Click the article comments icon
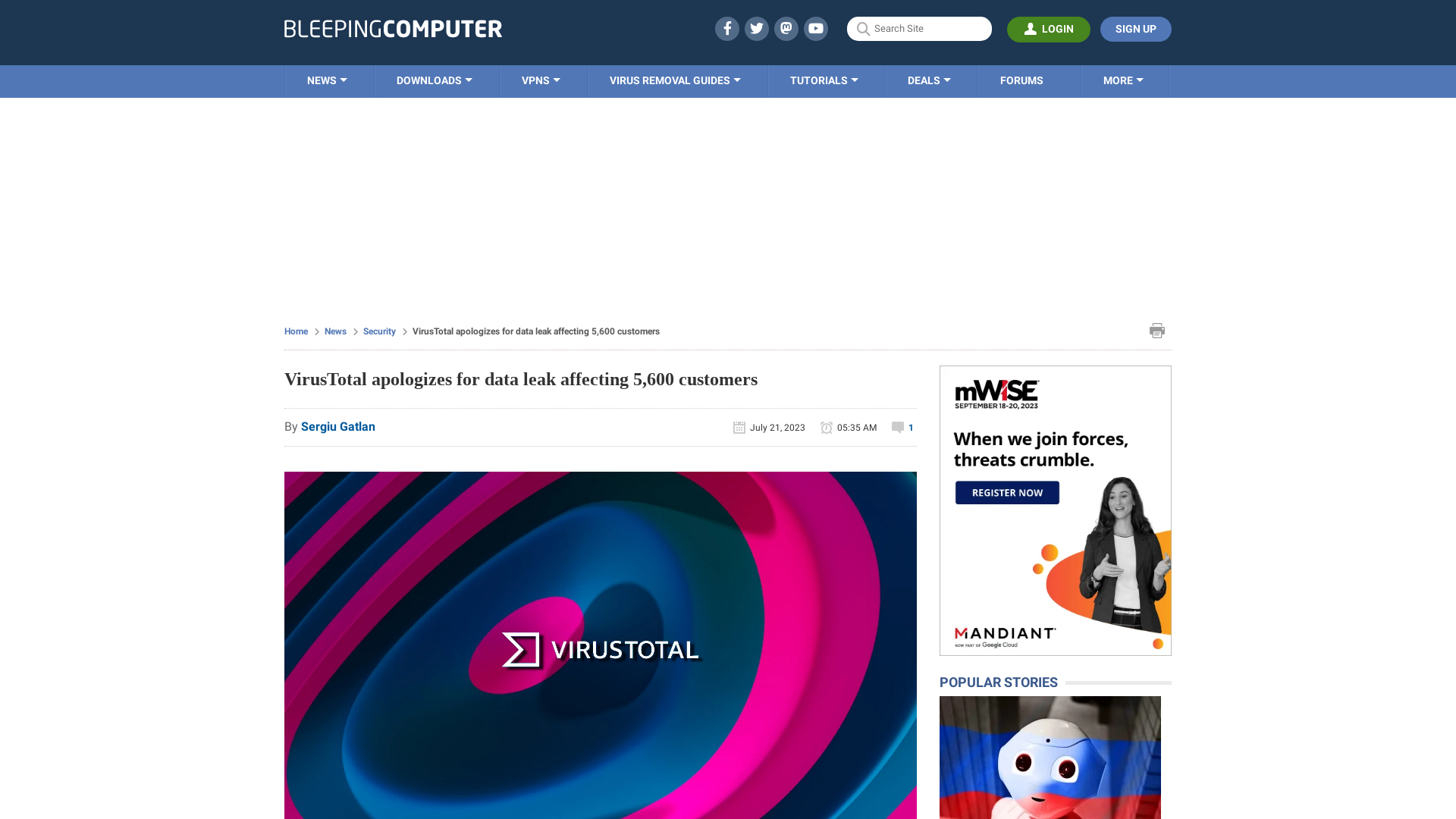The width and height of the screenshot is (1456, 819). pyautogui.click(x=897, y=427)
